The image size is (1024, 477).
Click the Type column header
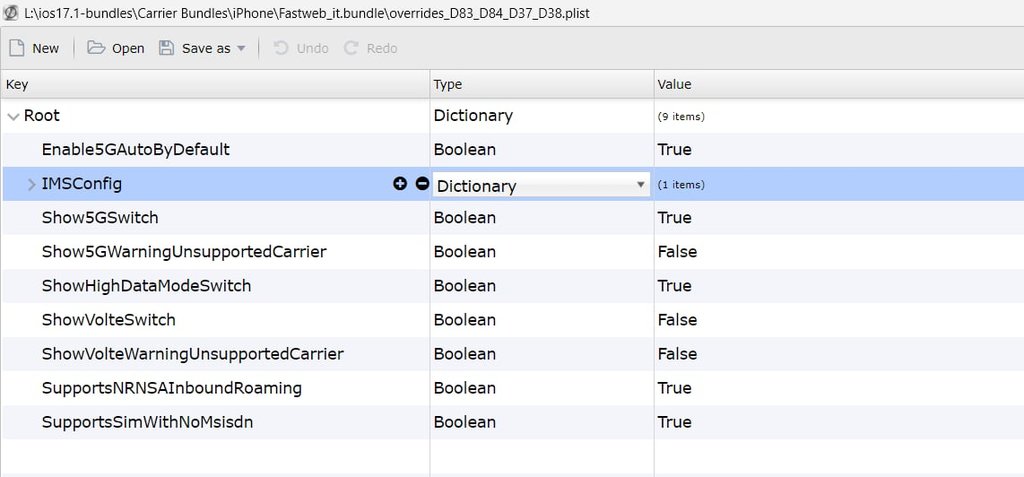[542, 84]
